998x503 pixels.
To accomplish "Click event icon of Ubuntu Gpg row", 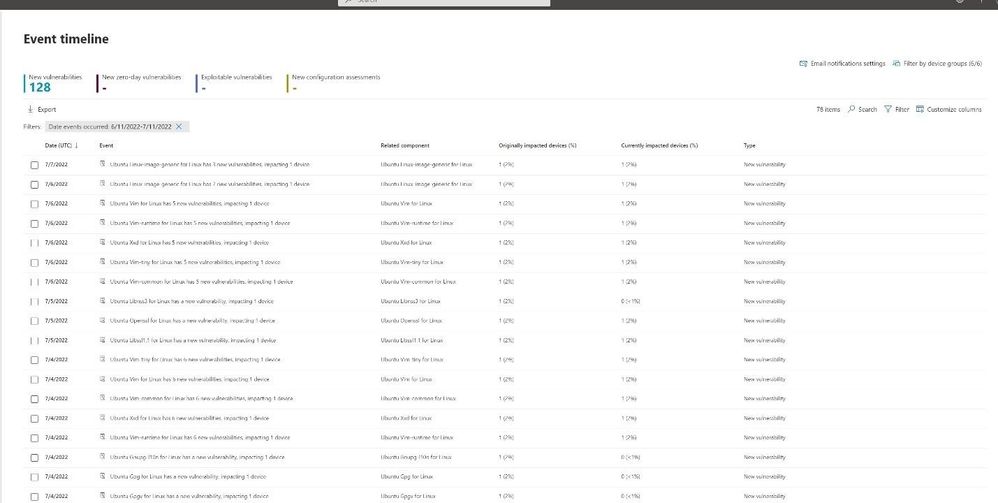I will click(102, 476).
